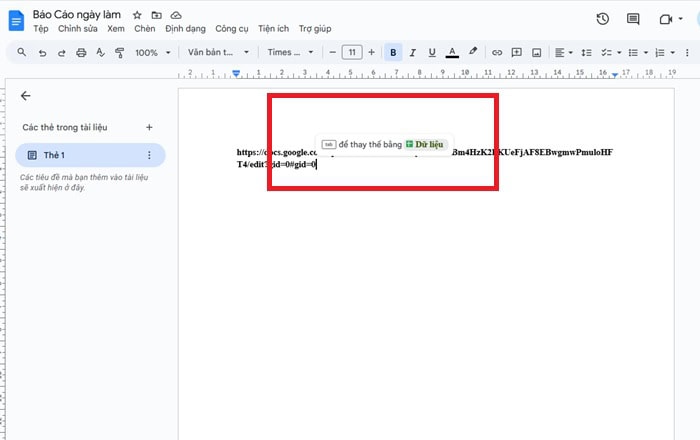
Task: Print the document
Action: pos(81,53)
